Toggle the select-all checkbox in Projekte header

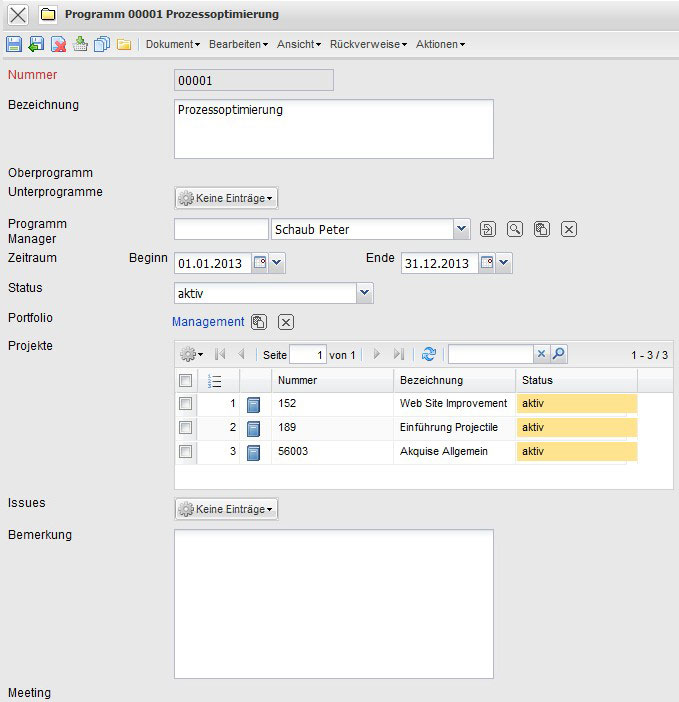pyautogui.click(x=185, y=380)
